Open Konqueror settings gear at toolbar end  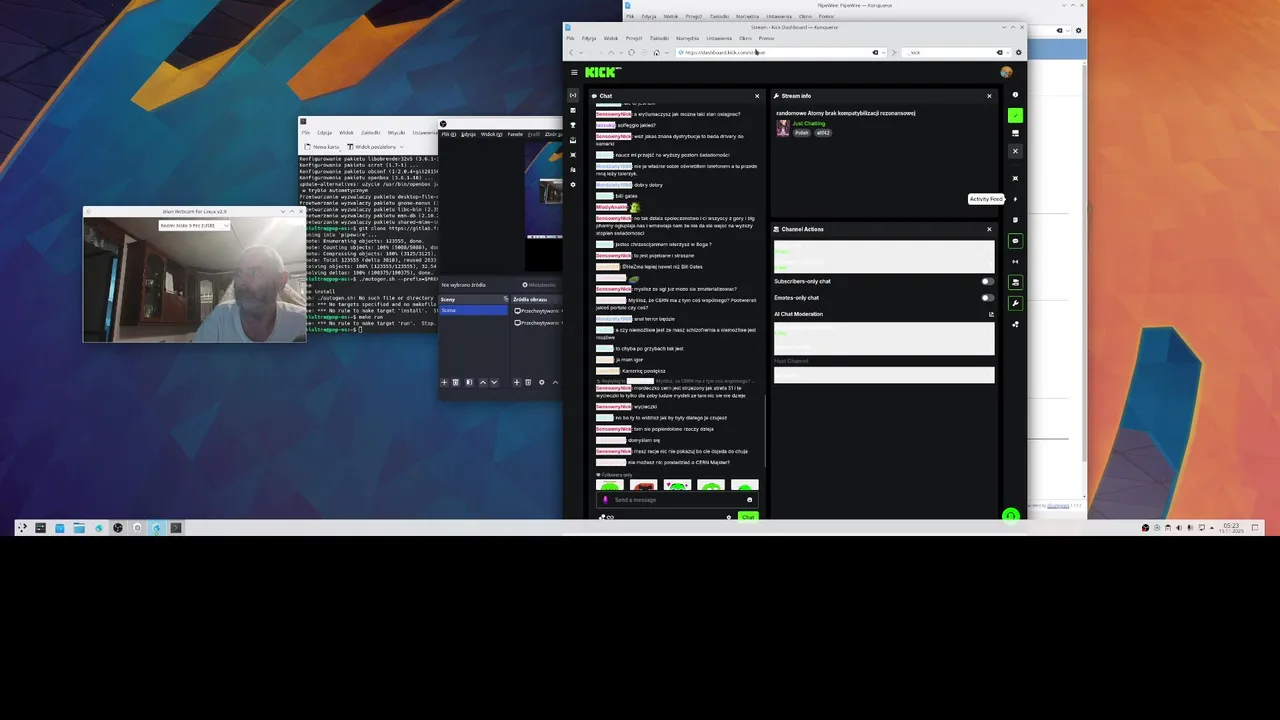pos(1018,52)
